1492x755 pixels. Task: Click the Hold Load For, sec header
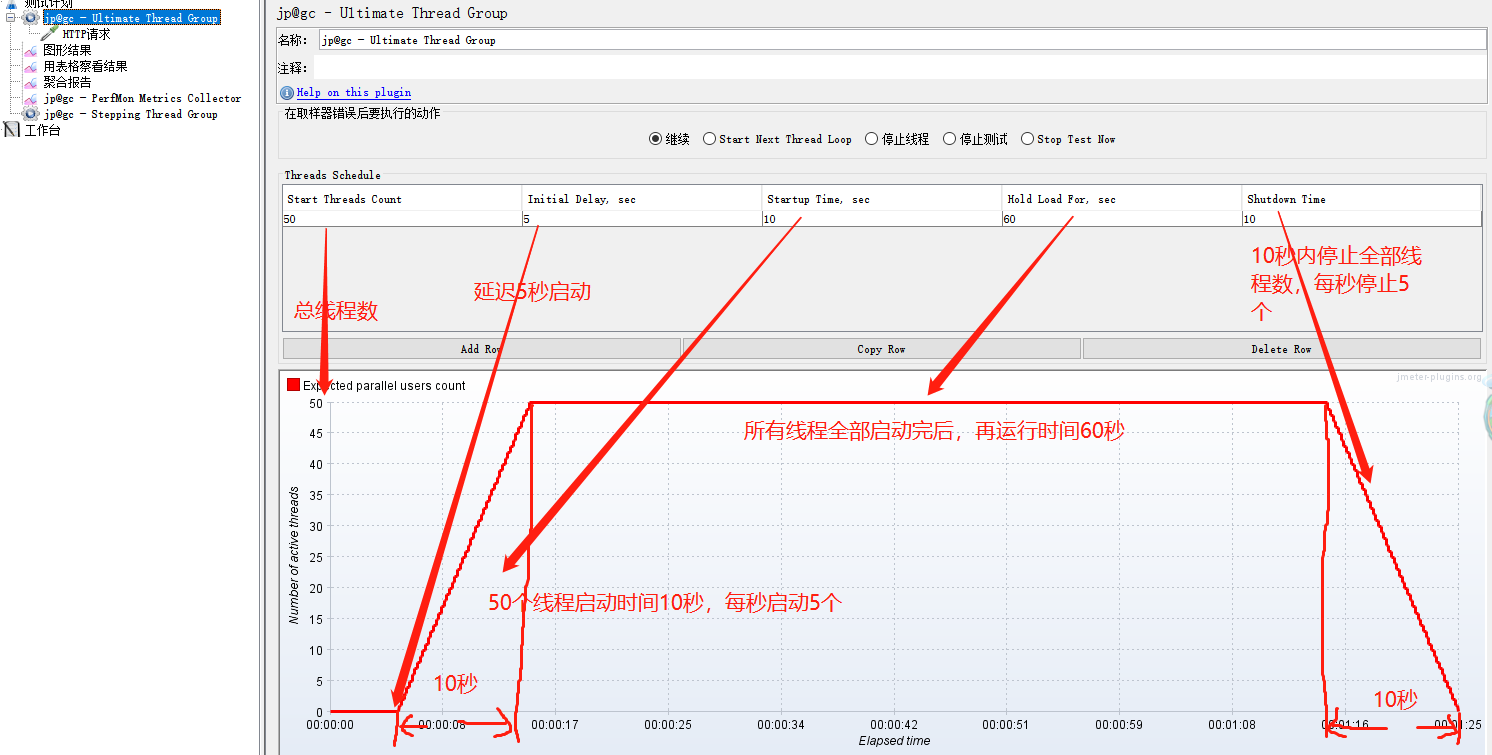coord(1122,199)
